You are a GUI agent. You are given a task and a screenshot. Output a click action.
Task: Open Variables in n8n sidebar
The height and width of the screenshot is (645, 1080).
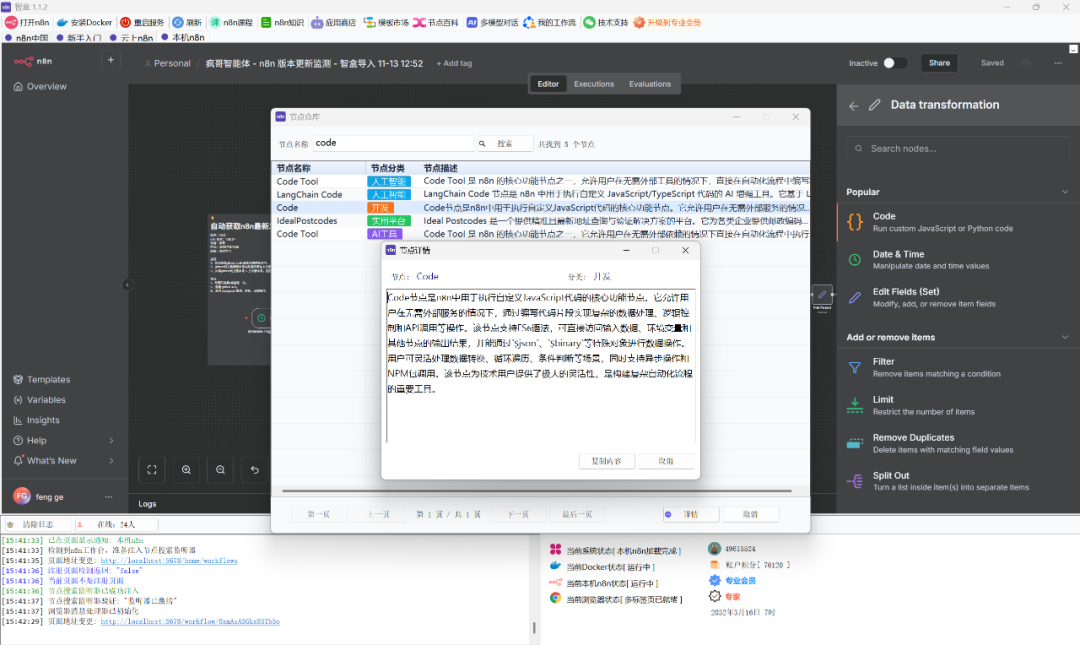40,400
